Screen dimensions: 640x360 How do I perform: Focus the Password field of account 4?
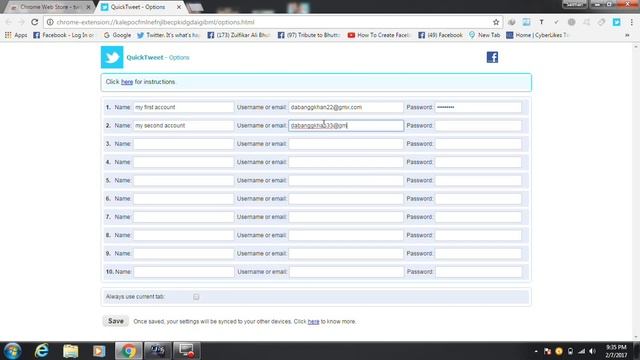pyautogui.click(x=478, y=162)
